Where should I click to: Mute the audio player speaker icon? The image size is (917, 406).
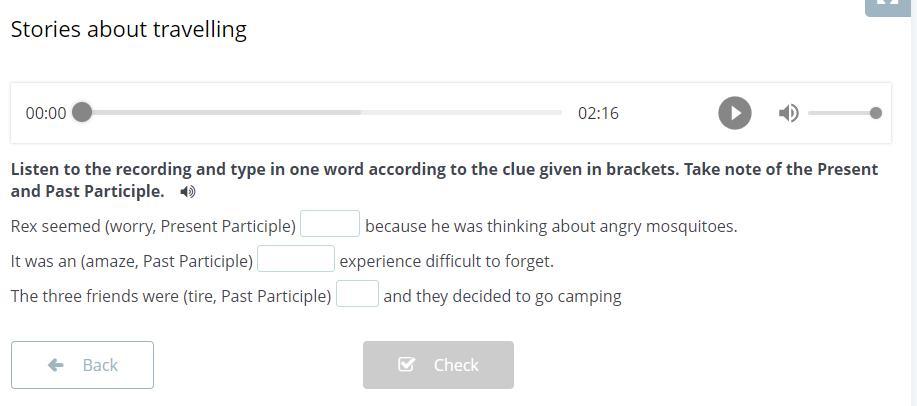[x=789, y=113]
